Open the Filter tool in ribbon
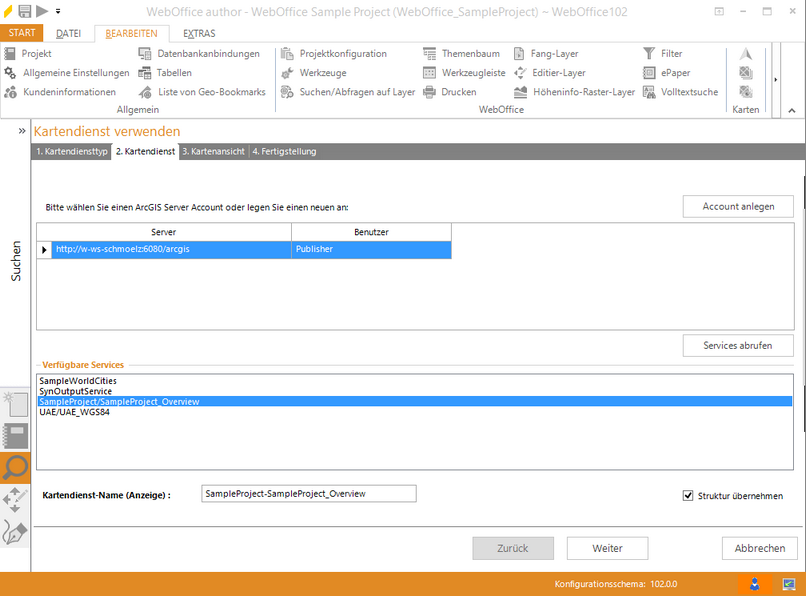This screenshot has width=806, height=596. 663,53
